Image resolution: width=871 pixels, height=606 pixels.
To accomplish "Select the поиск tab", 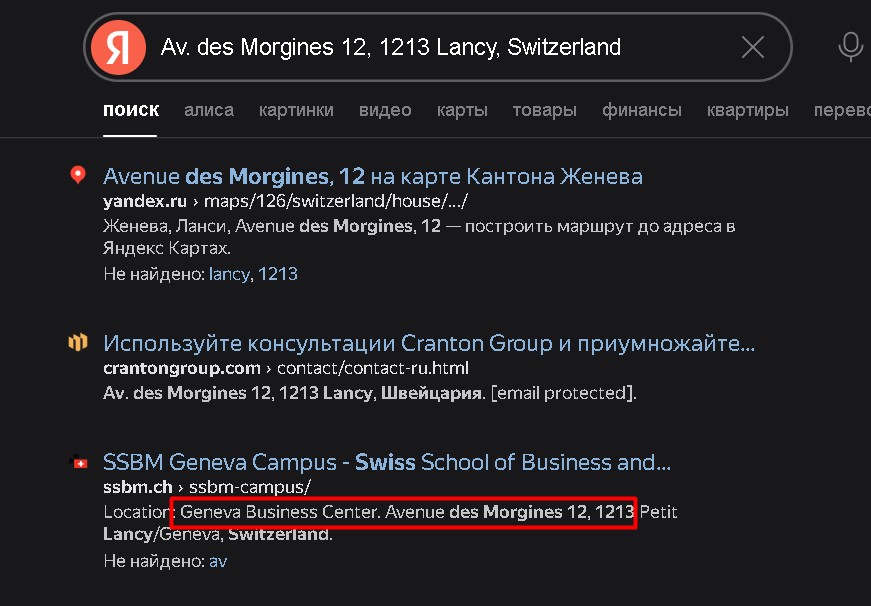I will [130, 110].
